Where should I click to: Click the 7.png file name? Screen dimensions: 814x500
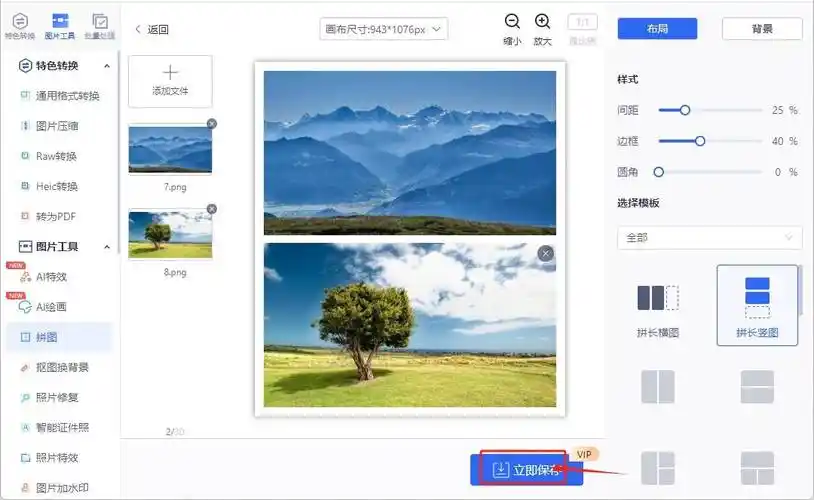coord(175,187)
